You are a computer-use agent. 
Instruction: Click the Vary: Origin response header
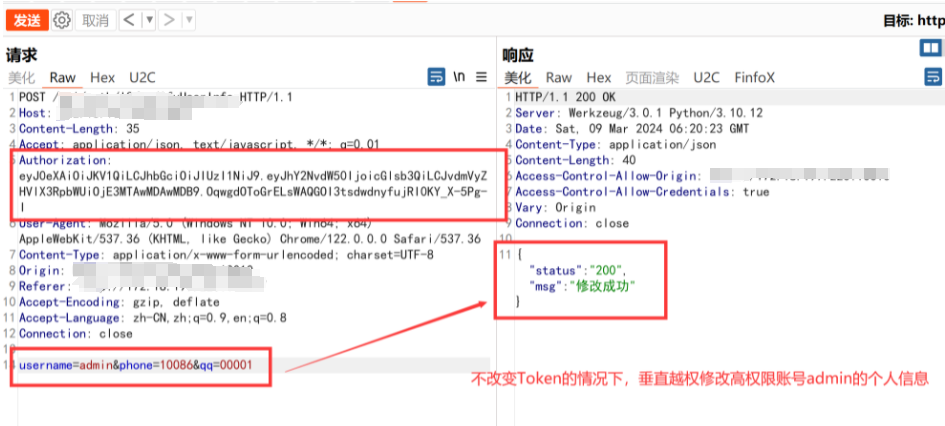point(555,207)
